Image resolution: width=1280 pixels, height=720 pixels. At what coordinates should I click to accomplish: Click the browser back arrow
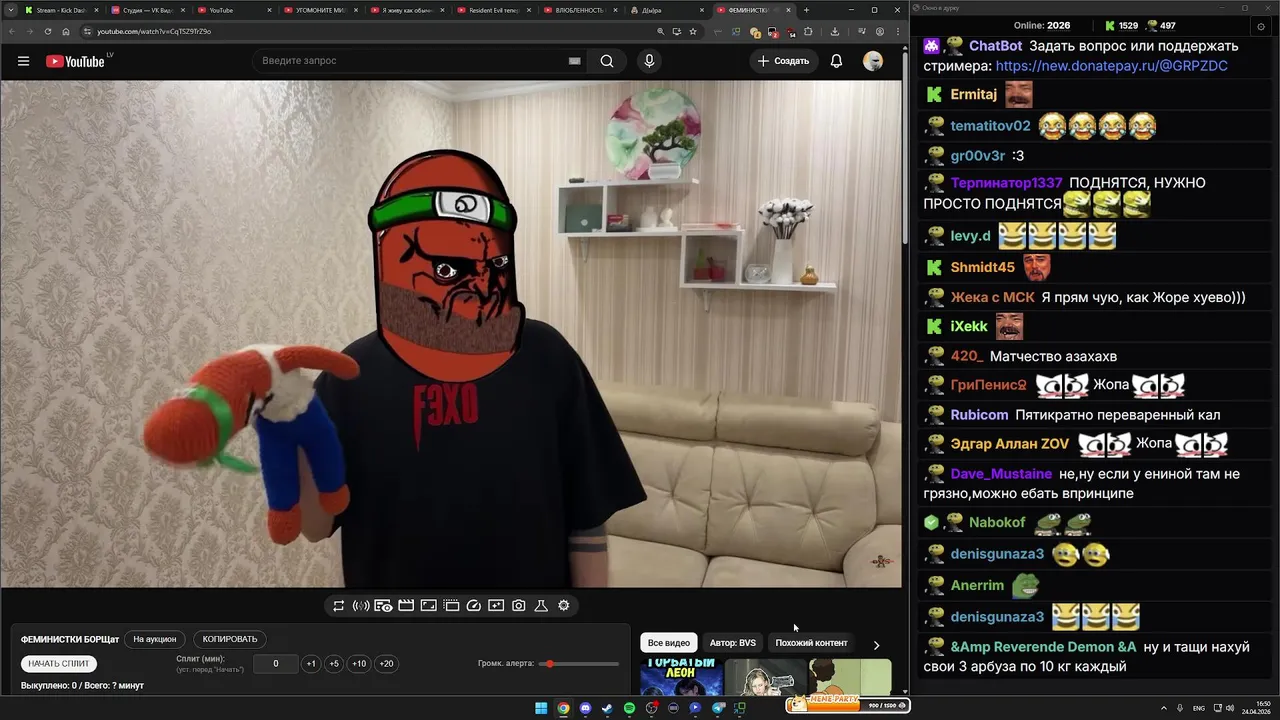point(12,31)
